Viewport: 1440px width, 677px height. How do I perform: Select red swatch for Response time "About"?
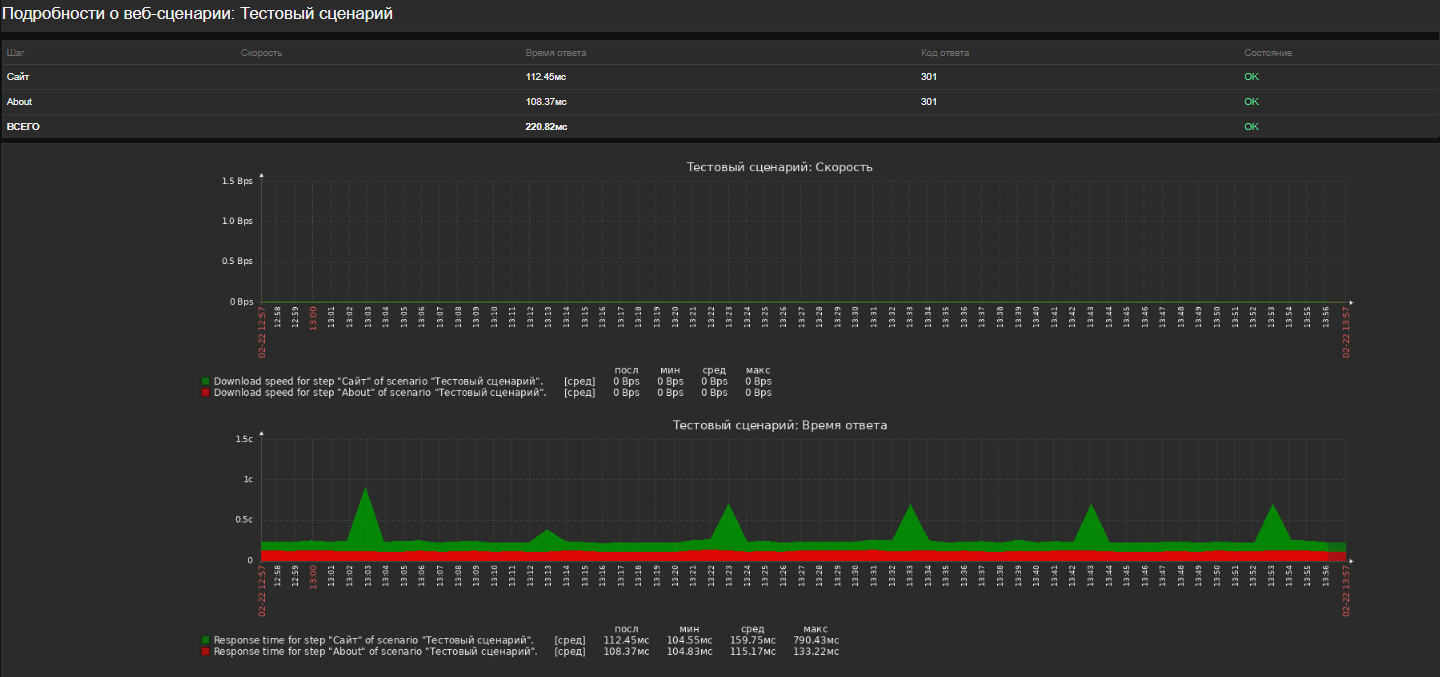206,651
